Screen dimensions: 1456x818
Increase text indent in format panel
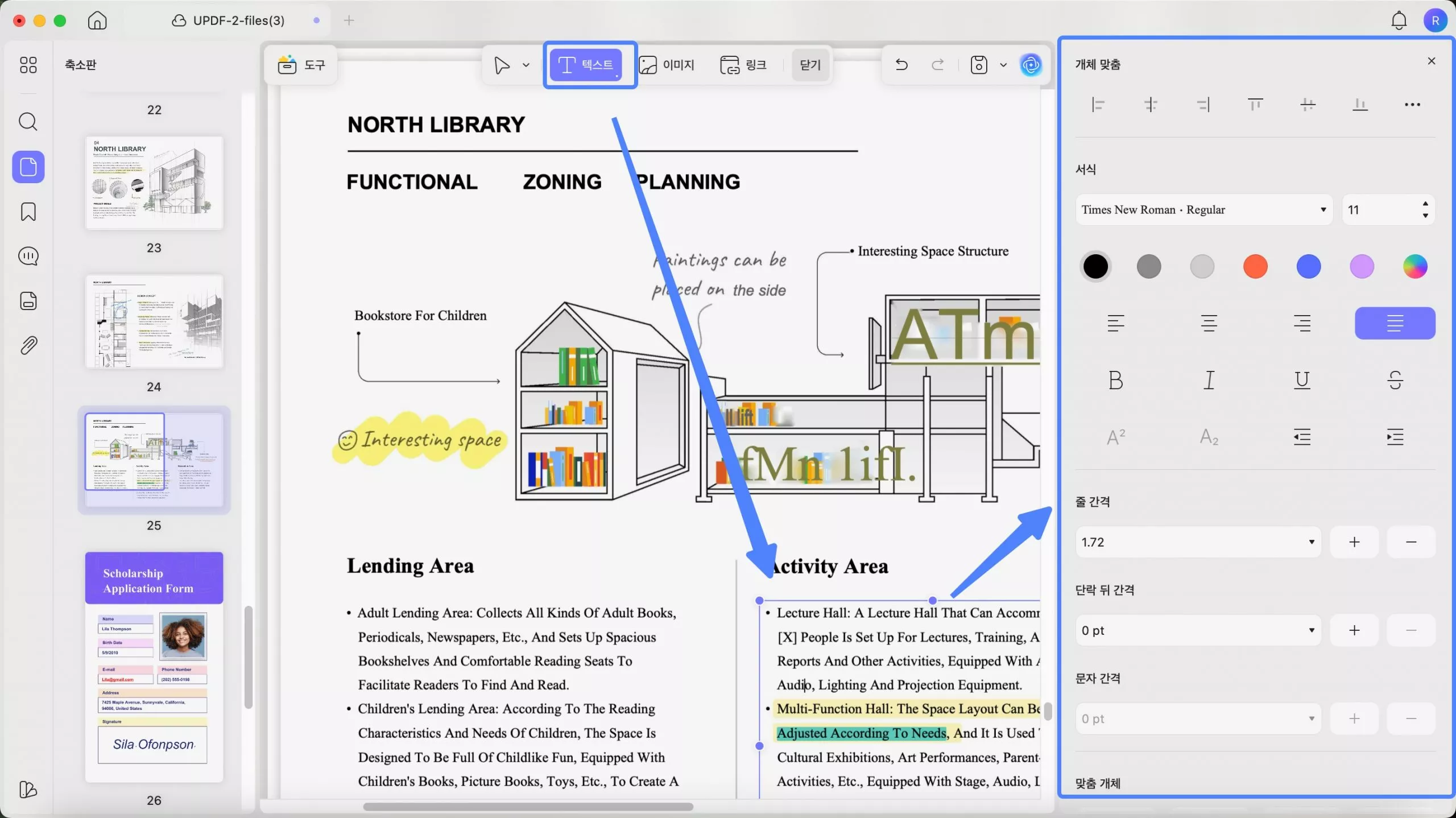(1395, 437)
